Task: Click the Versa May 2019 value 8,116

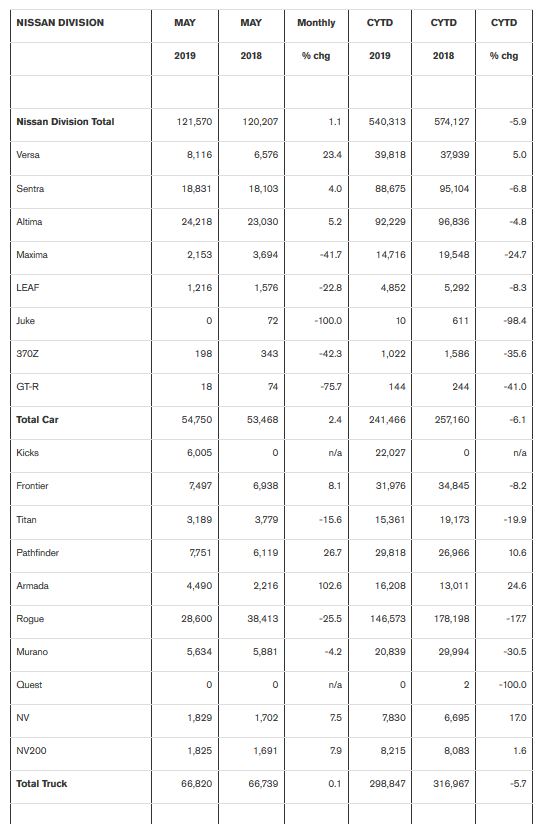Action: (199, 155)
